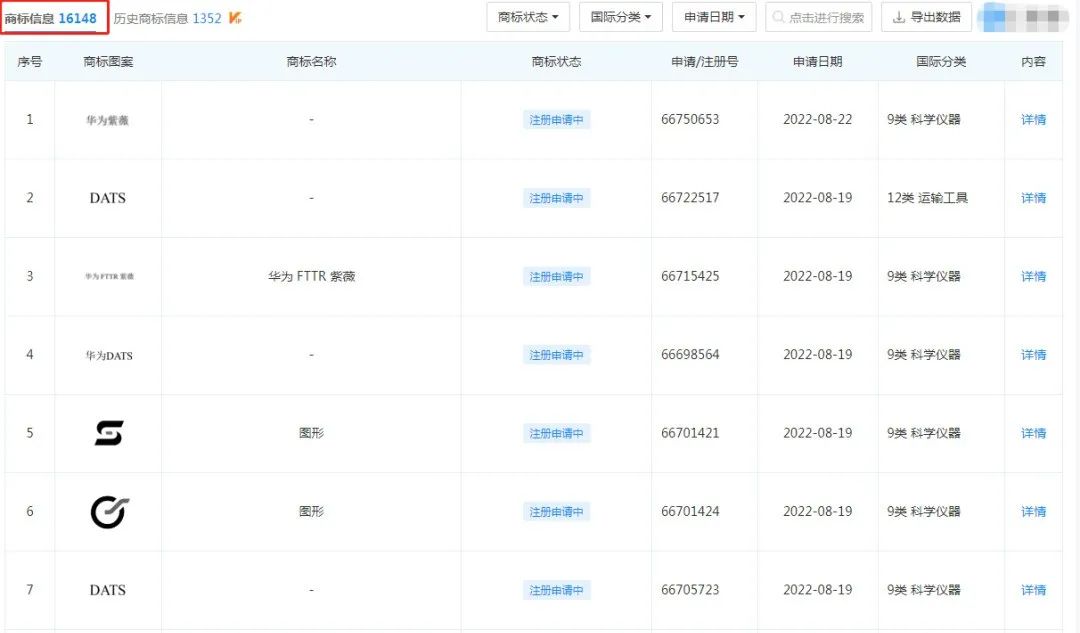Click 注册申请中 status tag in row 6

pyautogui.click(x=556, y=512)
